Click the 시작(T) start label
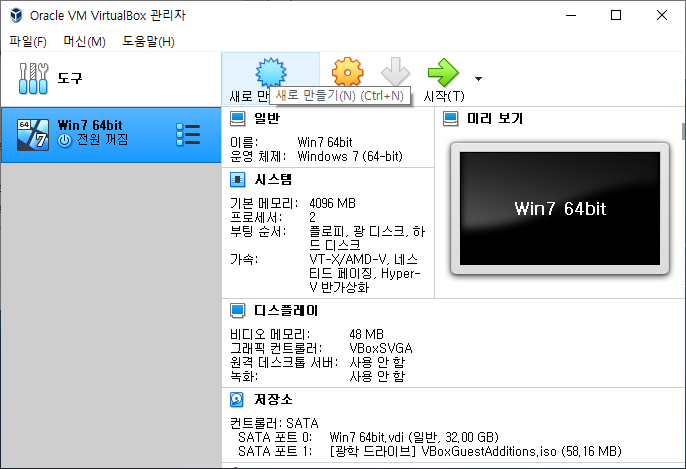The image size is (686, 469). pos(444,96)
